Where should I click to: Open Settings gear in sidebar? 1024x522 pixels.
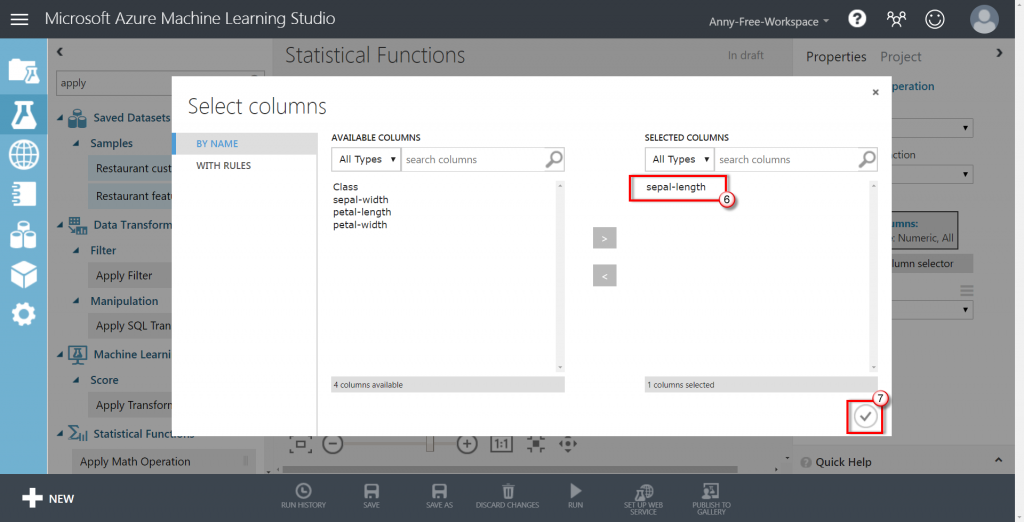(24, 314)
